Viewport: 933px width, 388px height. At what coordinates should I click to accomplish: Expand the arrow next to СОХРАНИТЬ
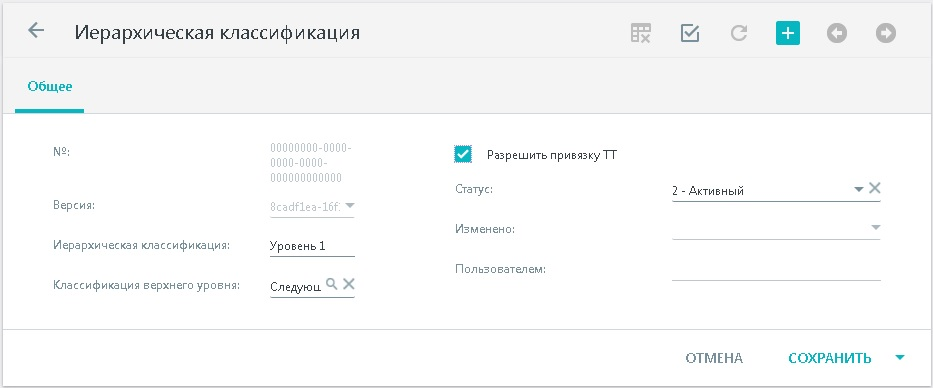pos(900,358)
